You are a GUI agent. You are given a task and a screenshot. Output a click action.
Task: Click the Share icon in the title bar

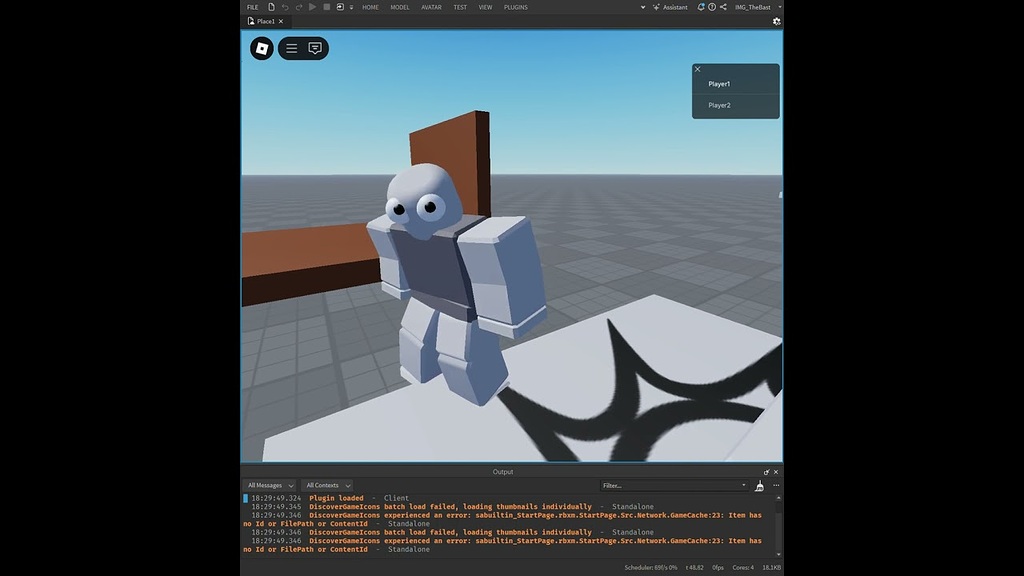pyautogui.click(x=723, y=7)
